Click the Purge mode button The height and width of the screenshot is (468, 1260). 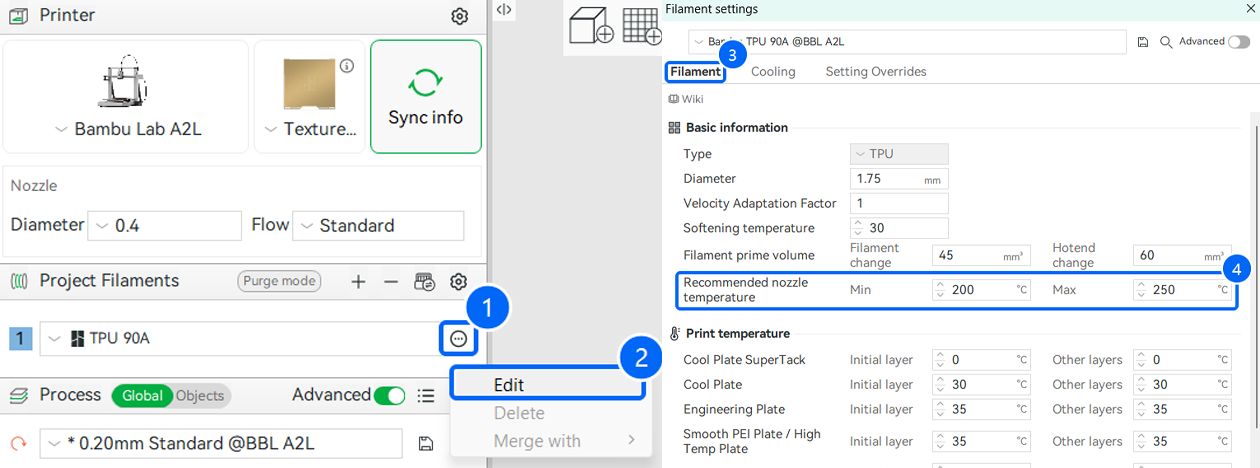279,281
